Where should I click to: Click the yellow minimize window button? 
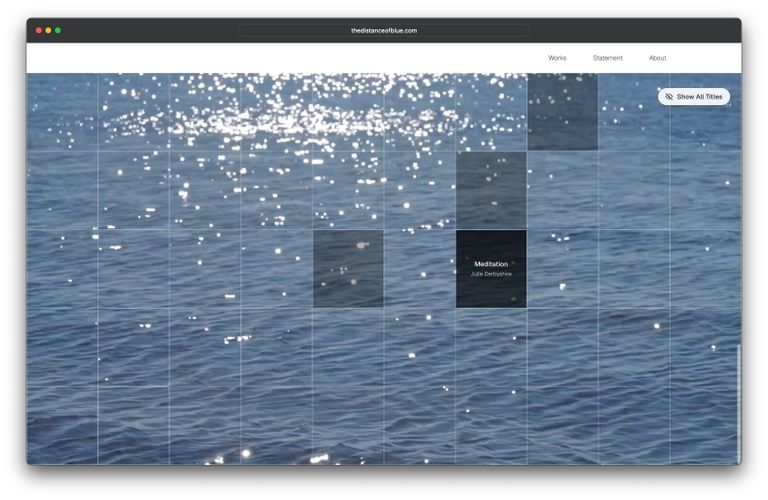click(48, 30)
